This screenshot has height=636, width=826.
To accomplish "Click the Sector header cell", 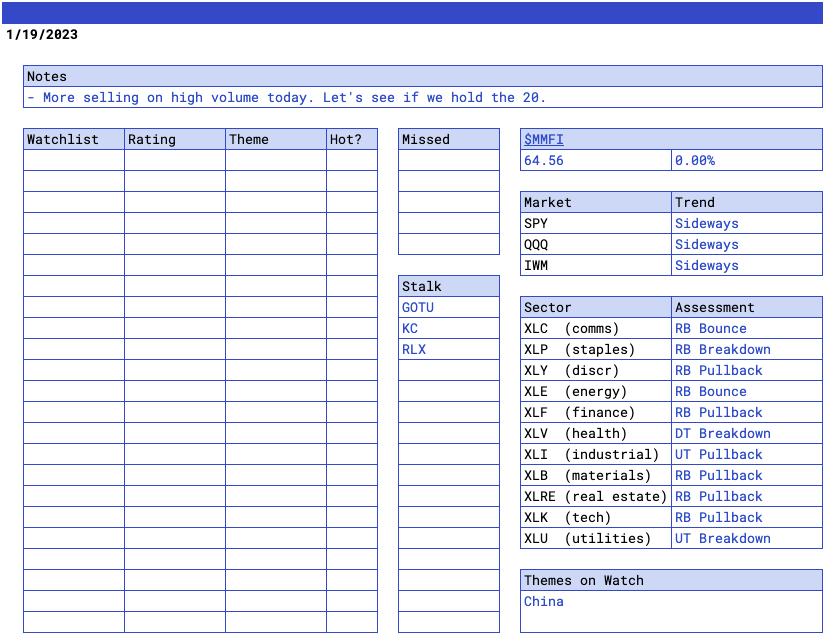I will coord(596,307).
